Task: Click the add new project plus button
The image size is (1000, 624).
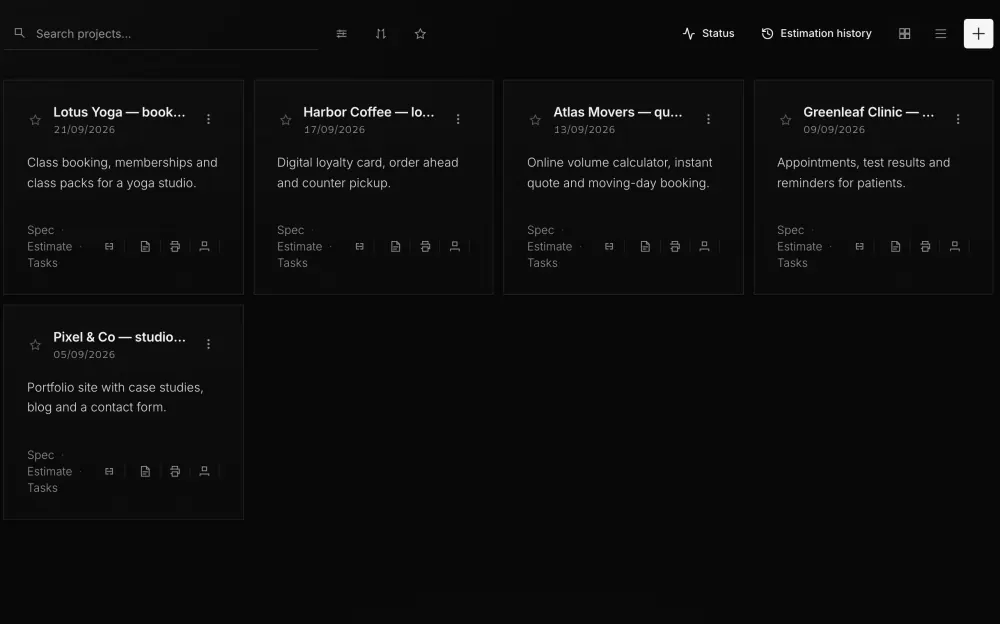Action: 978,34
